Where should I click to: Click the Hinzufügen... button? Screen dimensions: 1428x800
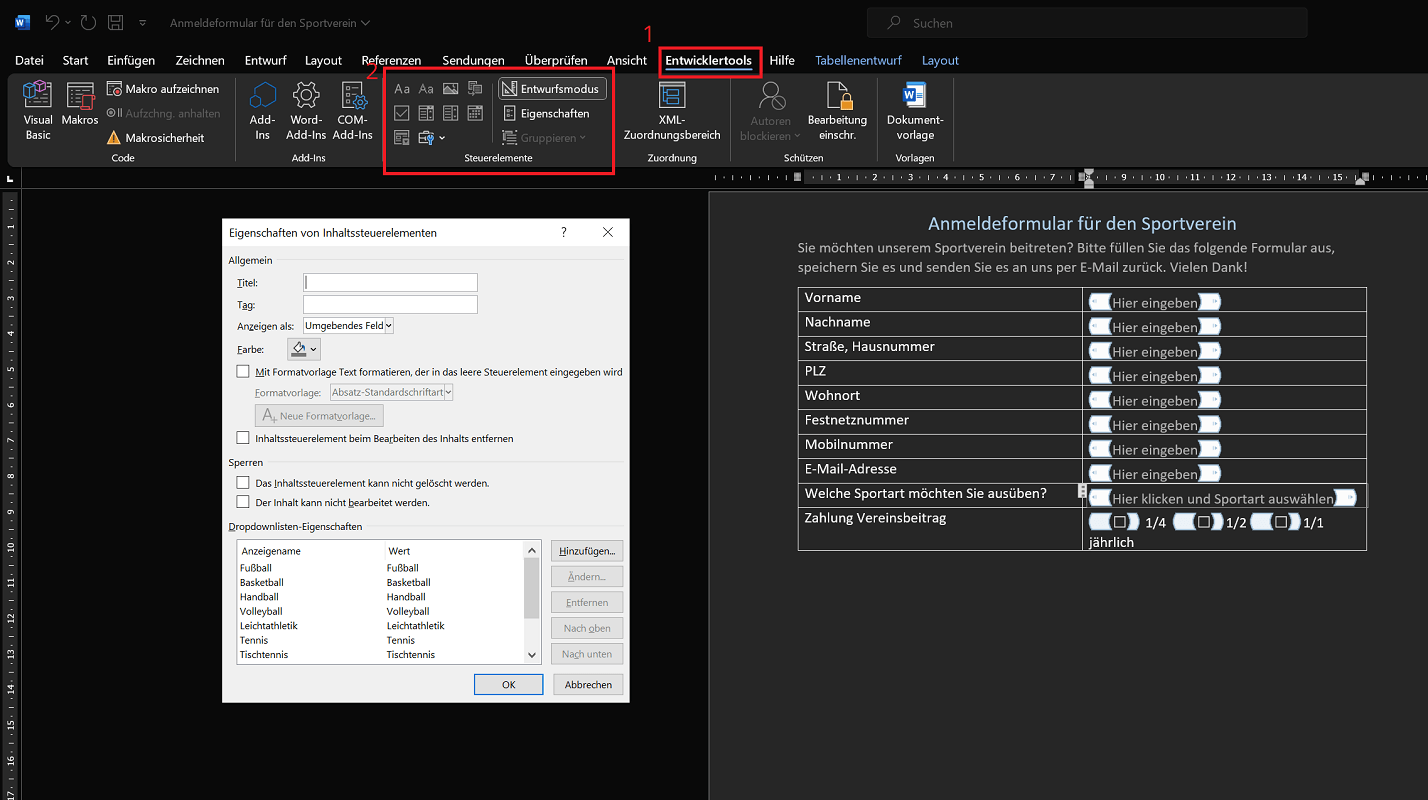587,551
